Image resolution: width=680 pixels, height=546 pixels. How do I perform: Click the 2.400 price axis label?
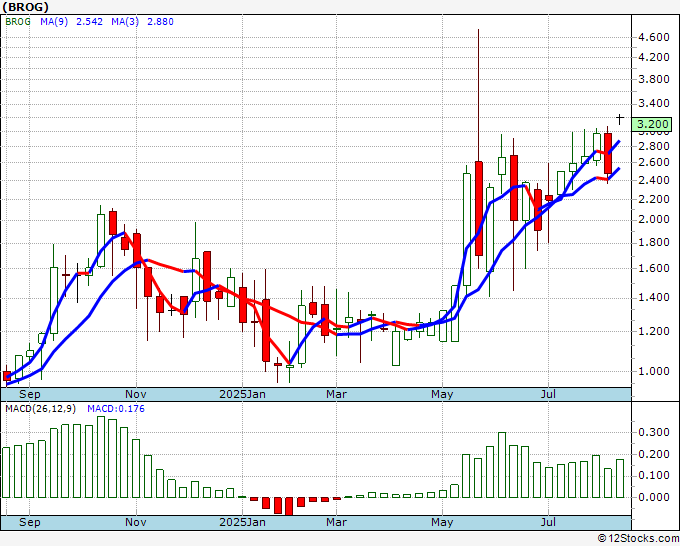point(654,180)
